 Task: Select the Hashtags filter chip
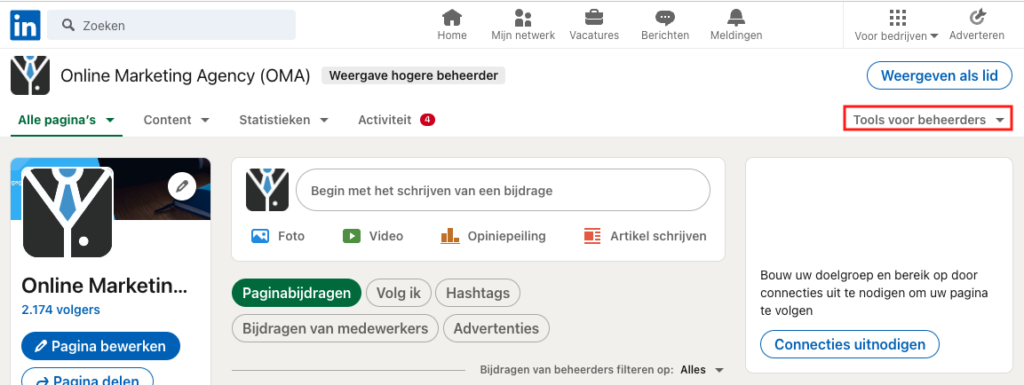point(477,293)
